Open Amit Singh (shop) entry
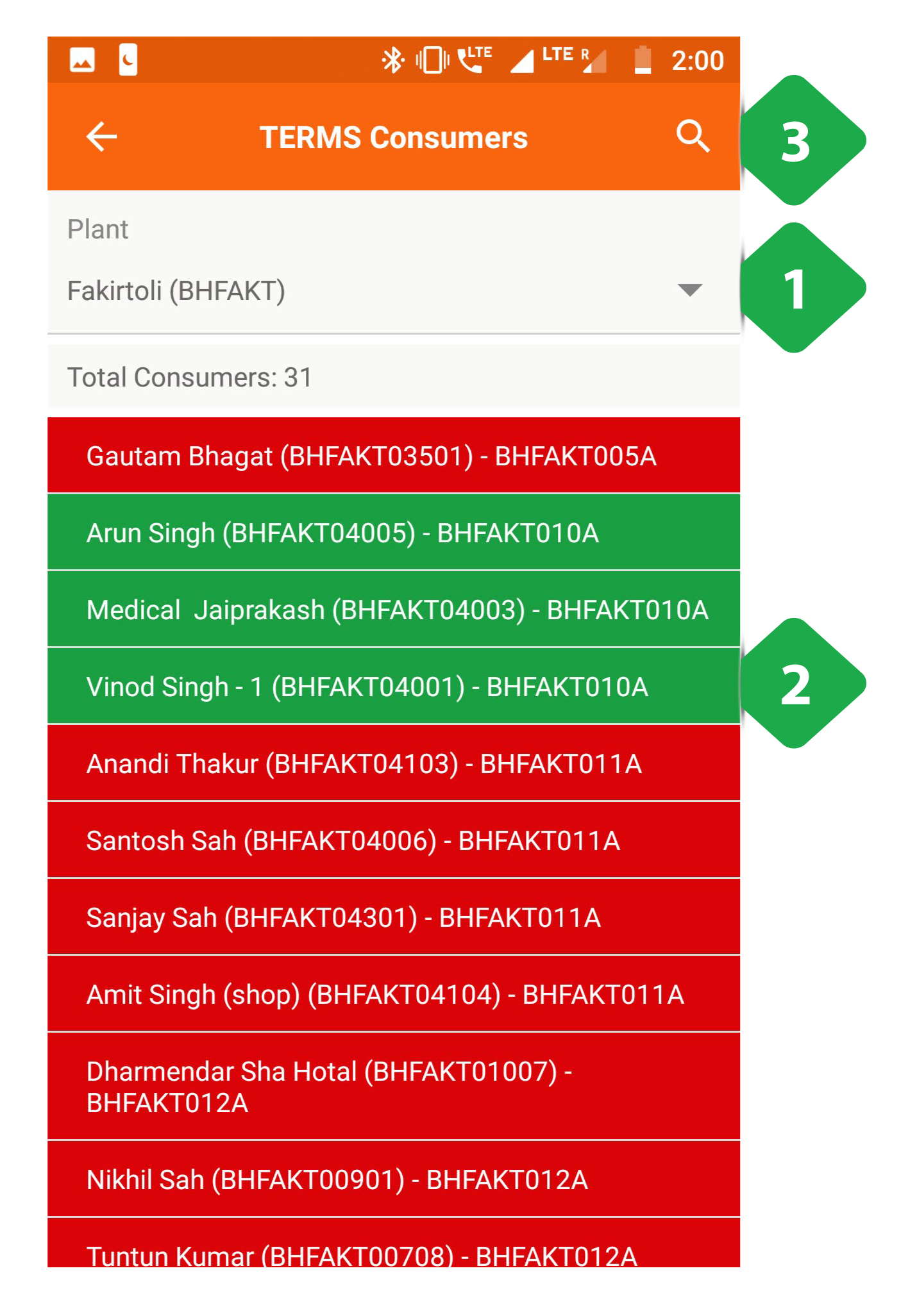Image resolution: width=917 pixels, height=1316 pixels. [394, 994]
